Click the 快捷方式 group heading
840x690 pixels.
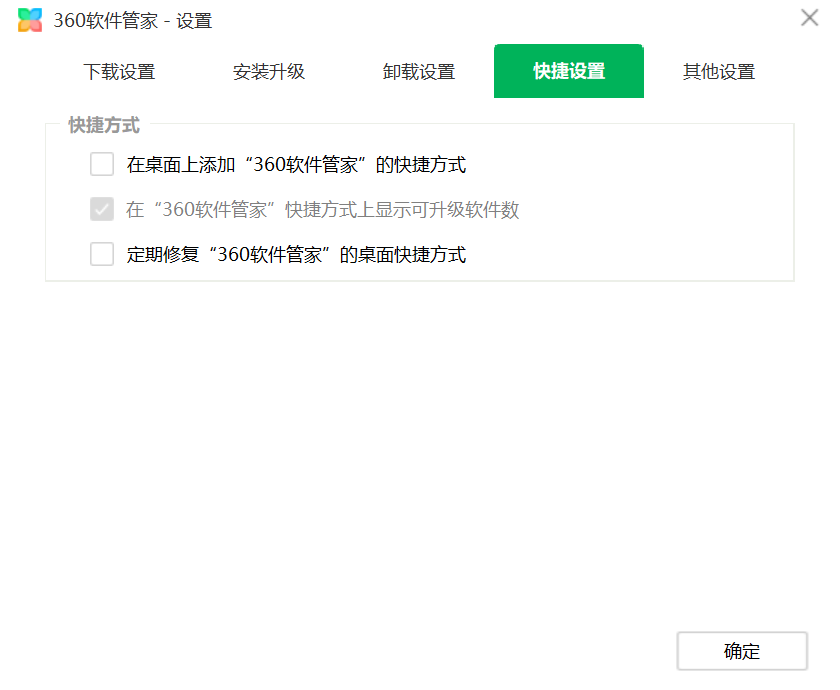point(104,125)
